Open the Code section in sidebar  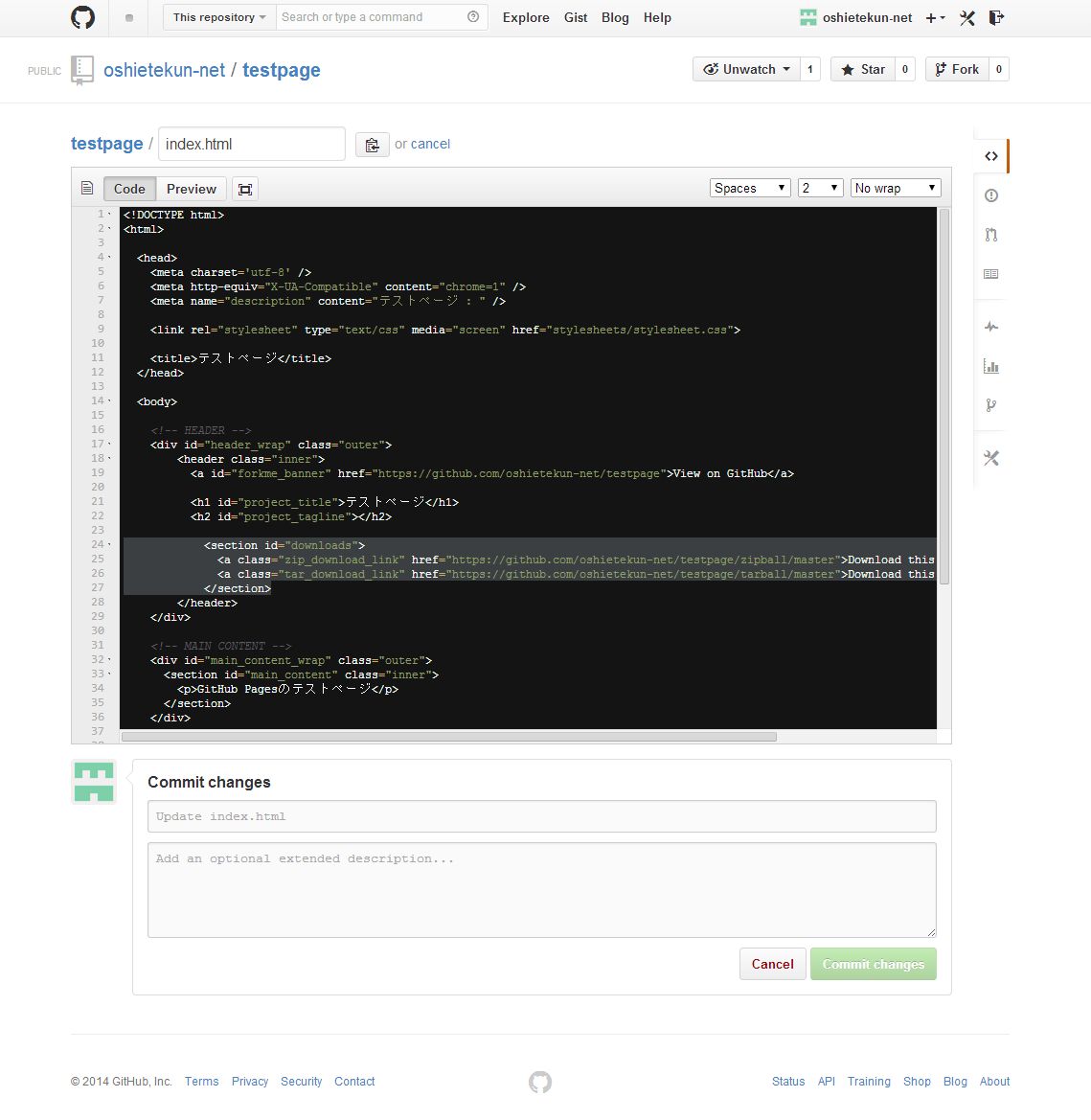[991, 156]
